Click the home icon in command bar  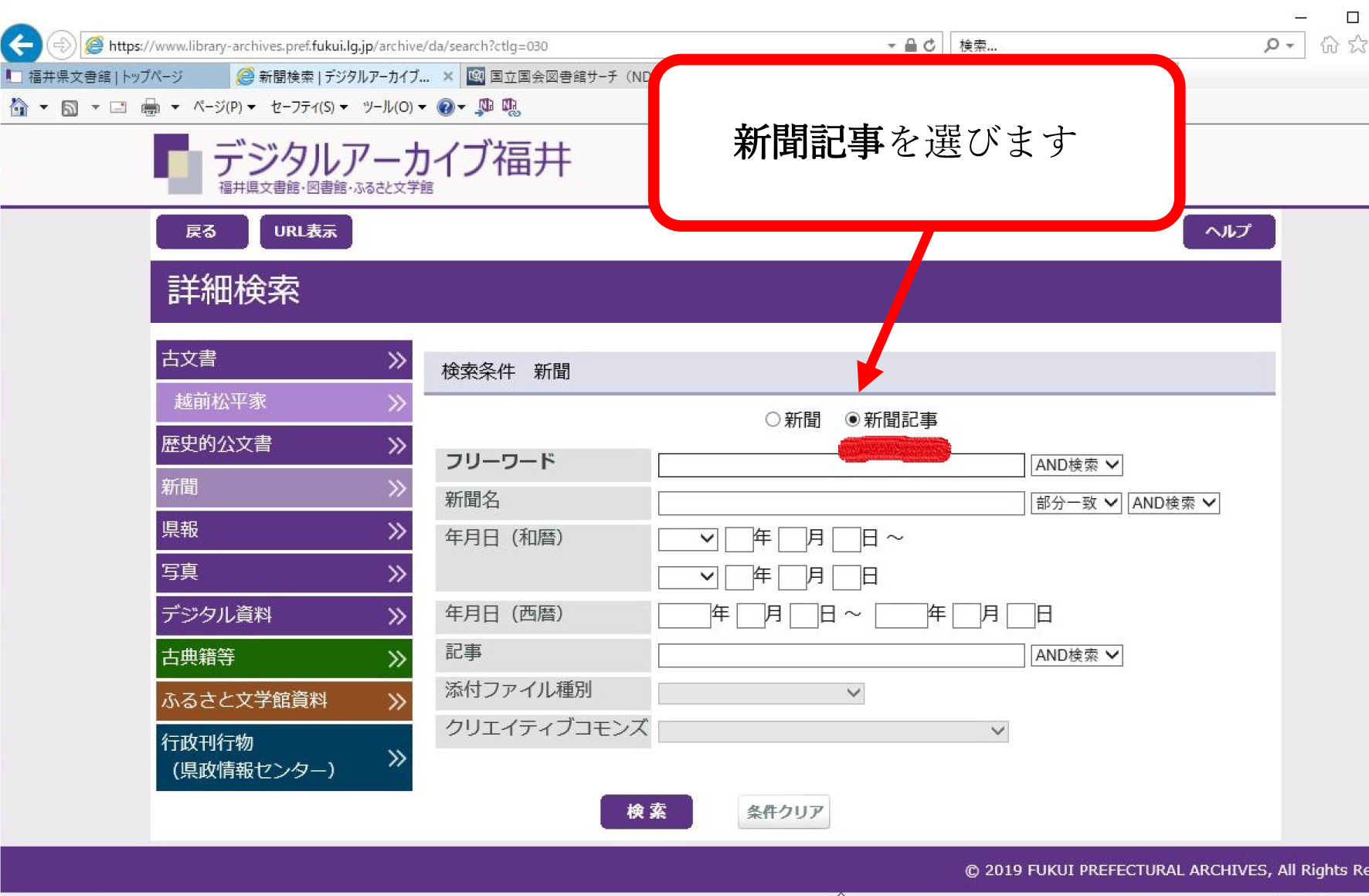(19, 107)
